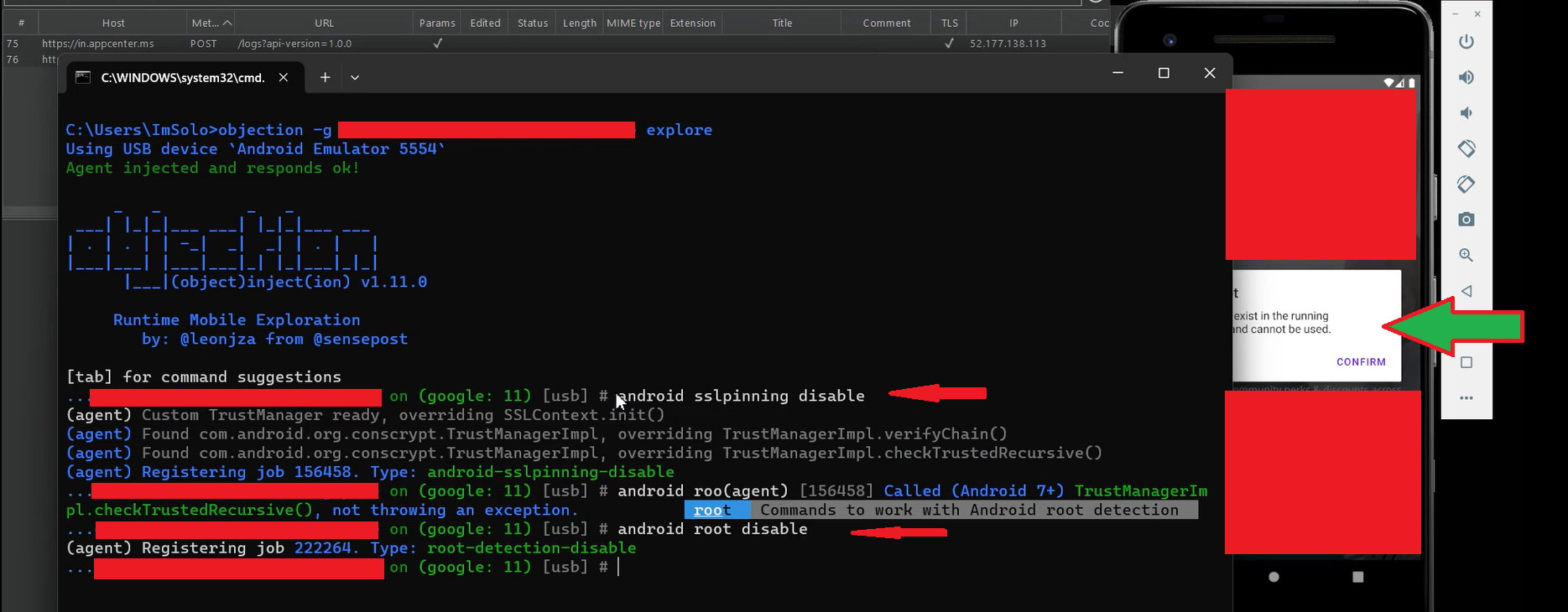1568x612 pixels.
Task: Rotate the emulator left
Action: click(x=1466, y=148)
